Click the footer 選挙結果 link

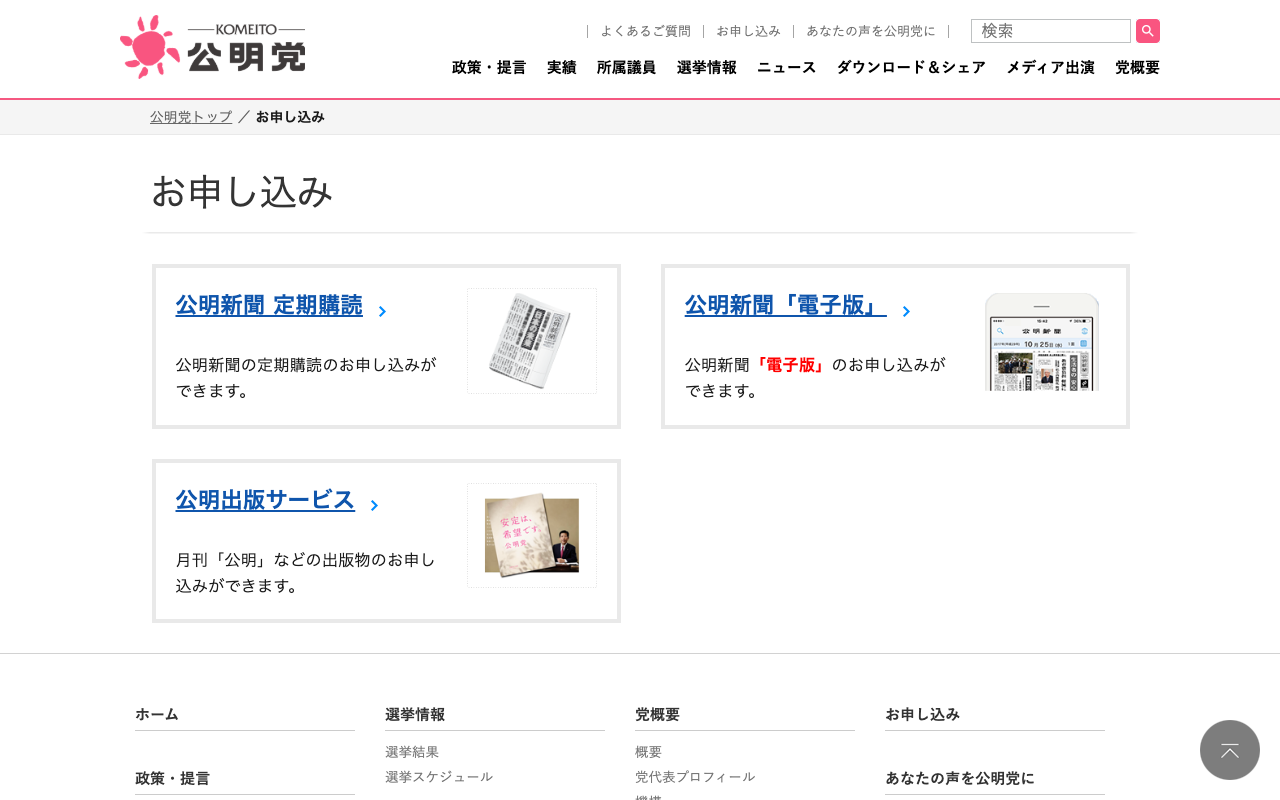pos(412,752)
